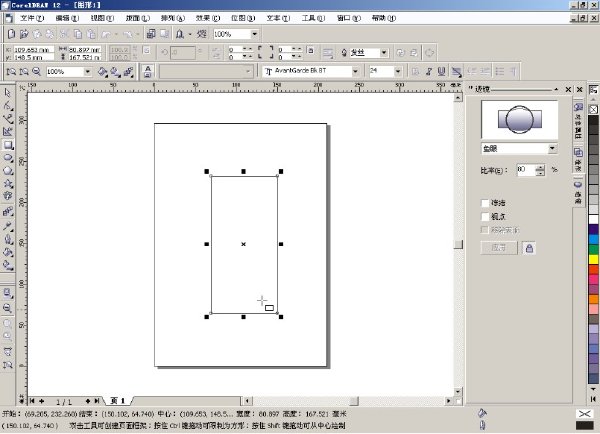Click the x position field 109.653 mm

(34, 50)
